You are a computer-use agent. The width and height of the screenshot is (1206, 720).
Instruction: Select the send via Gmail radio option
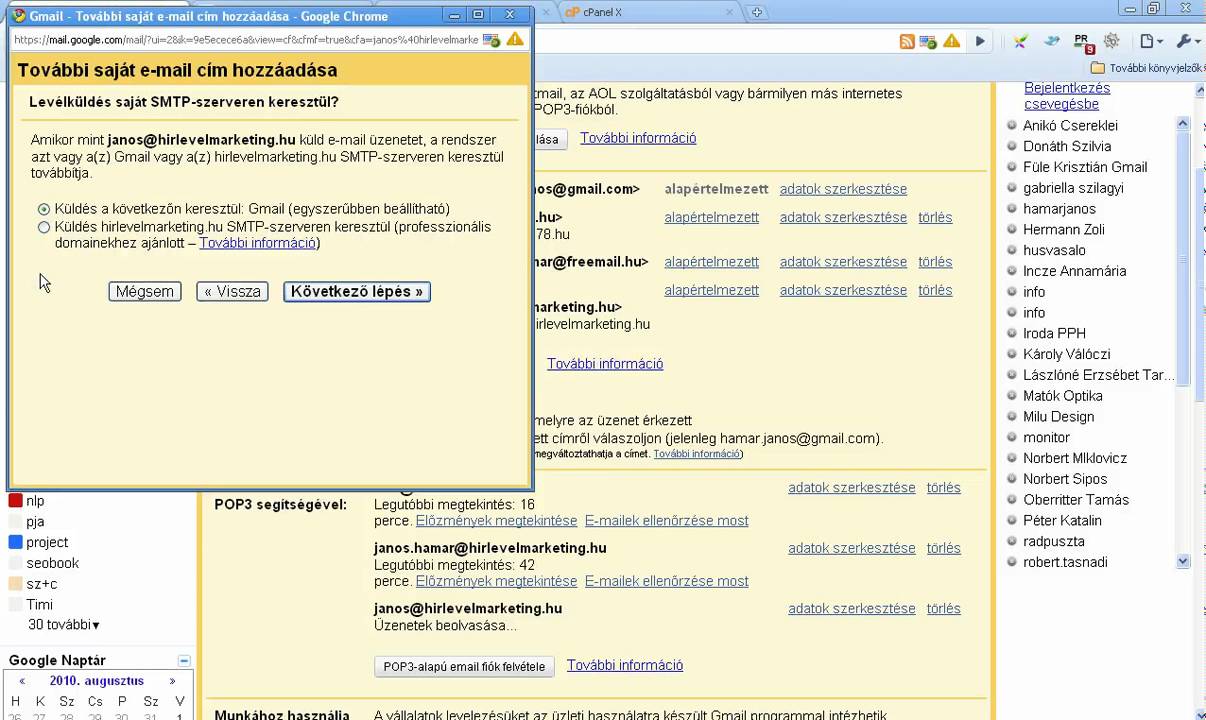[x=44, y=210]
